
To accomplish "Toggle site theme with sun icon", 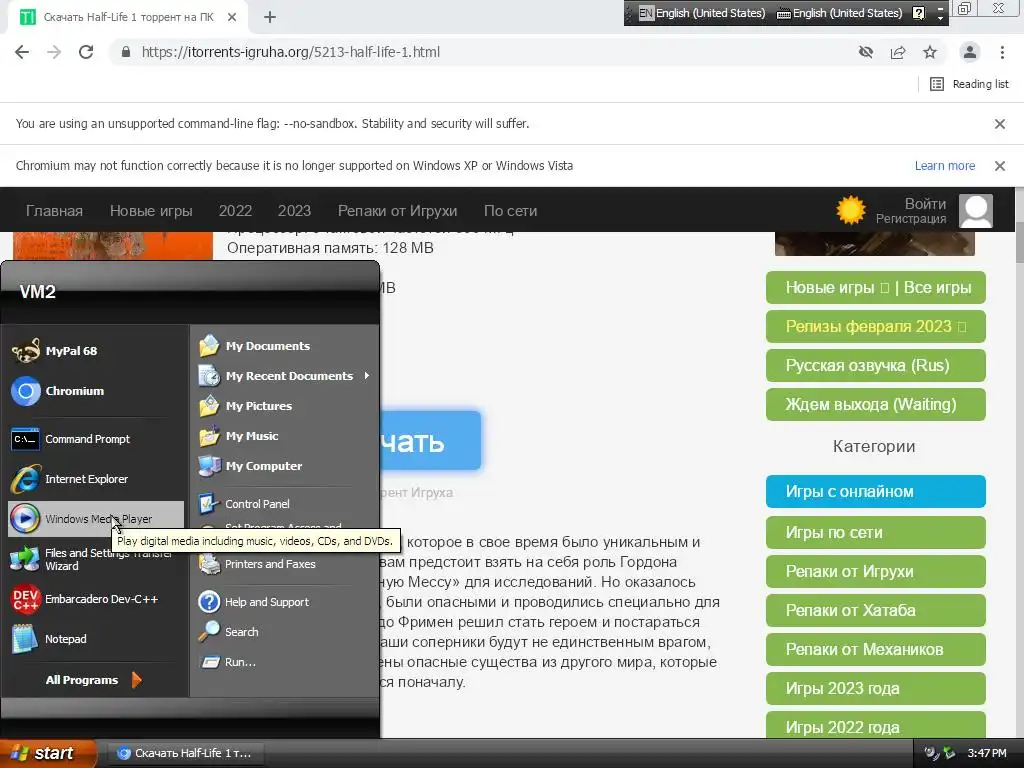I will click(850, 210).
